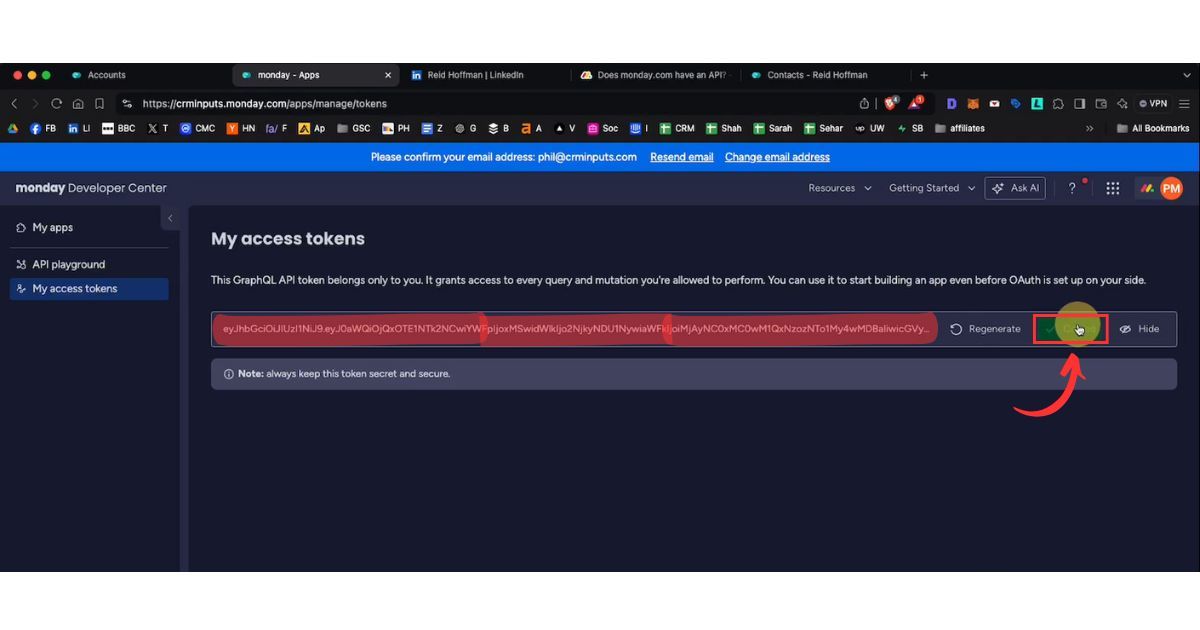Switch to Does monday.com have an API tab
1200x630 pixels.
click(655, 75)
